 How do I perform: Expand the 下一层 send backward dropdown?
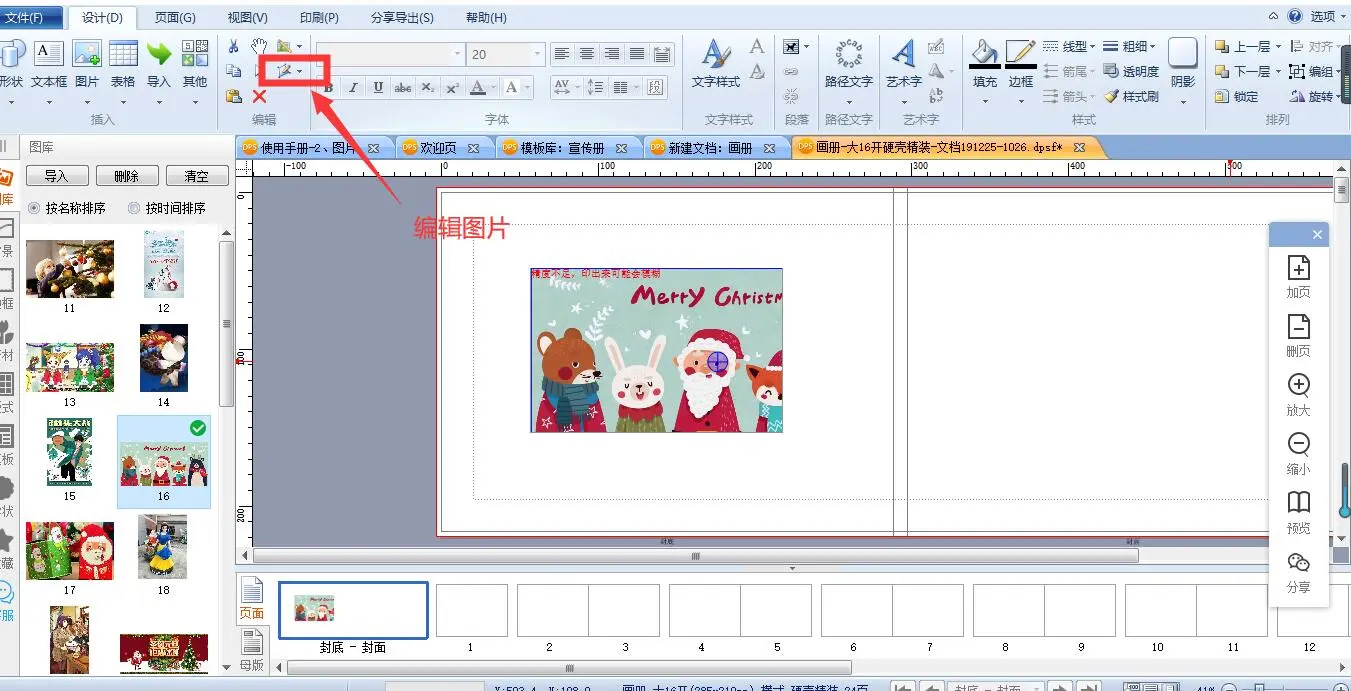tap(1276, 71)
